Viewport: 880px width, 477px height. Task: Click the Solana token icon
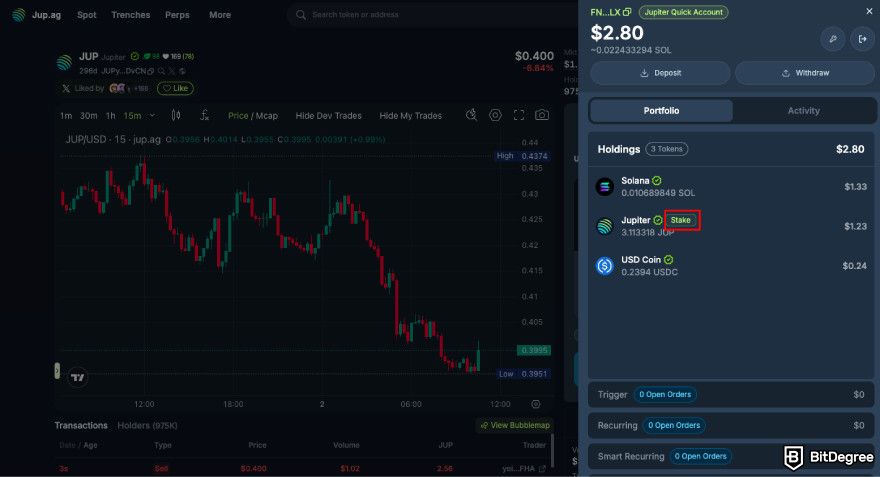(x=604, y=186)
